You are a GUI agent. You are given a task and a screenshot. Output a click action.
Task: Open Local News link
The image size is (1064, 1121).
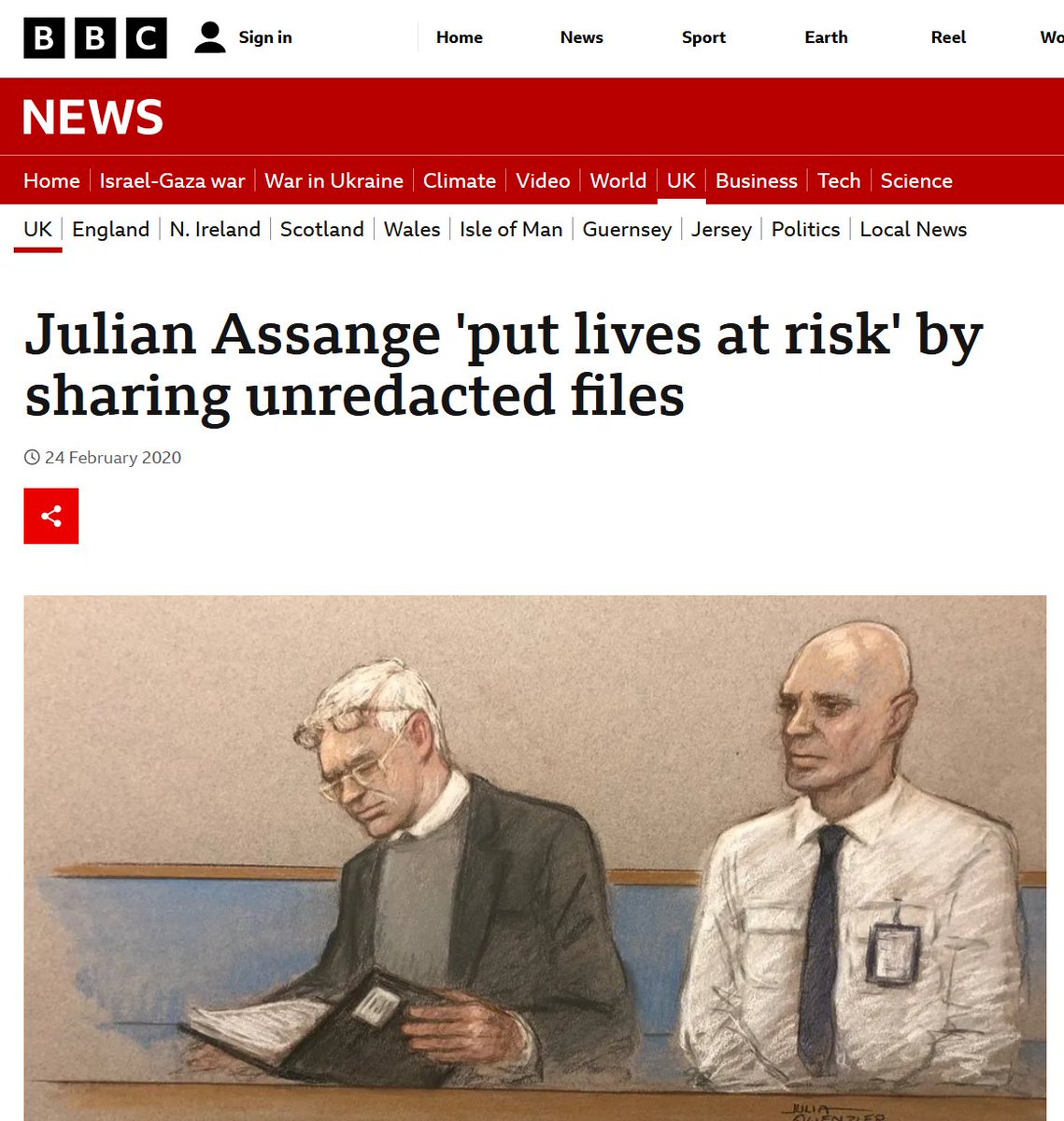(x=914, y=229)
